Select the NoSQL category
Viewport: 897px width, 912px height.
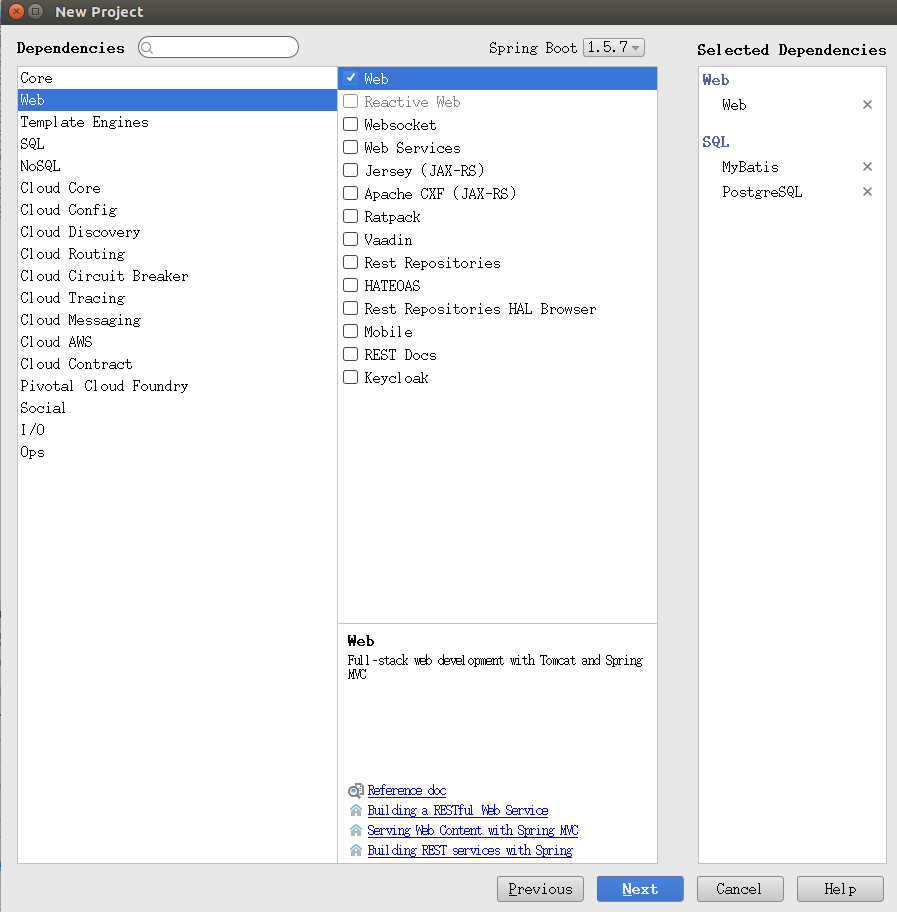pyautogui.click(x=177, y=166)
